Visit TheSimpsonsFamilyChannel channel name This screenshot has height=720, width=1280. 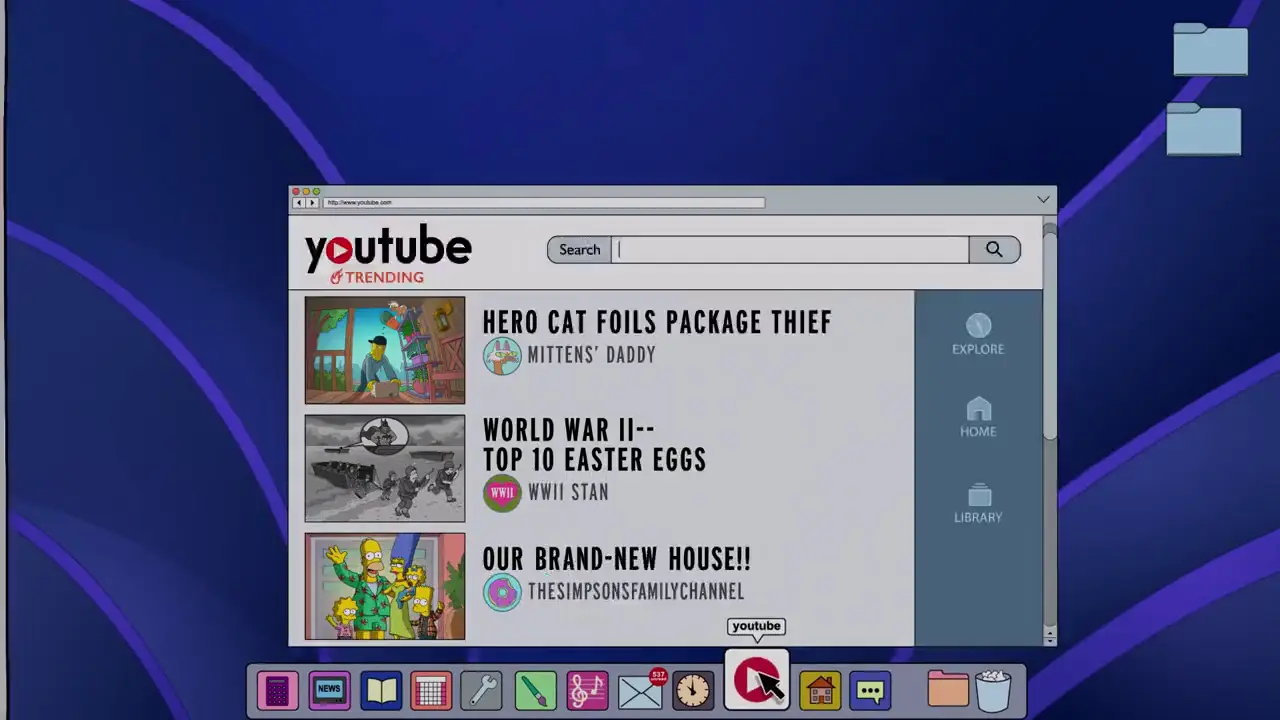tap(635, 592)
